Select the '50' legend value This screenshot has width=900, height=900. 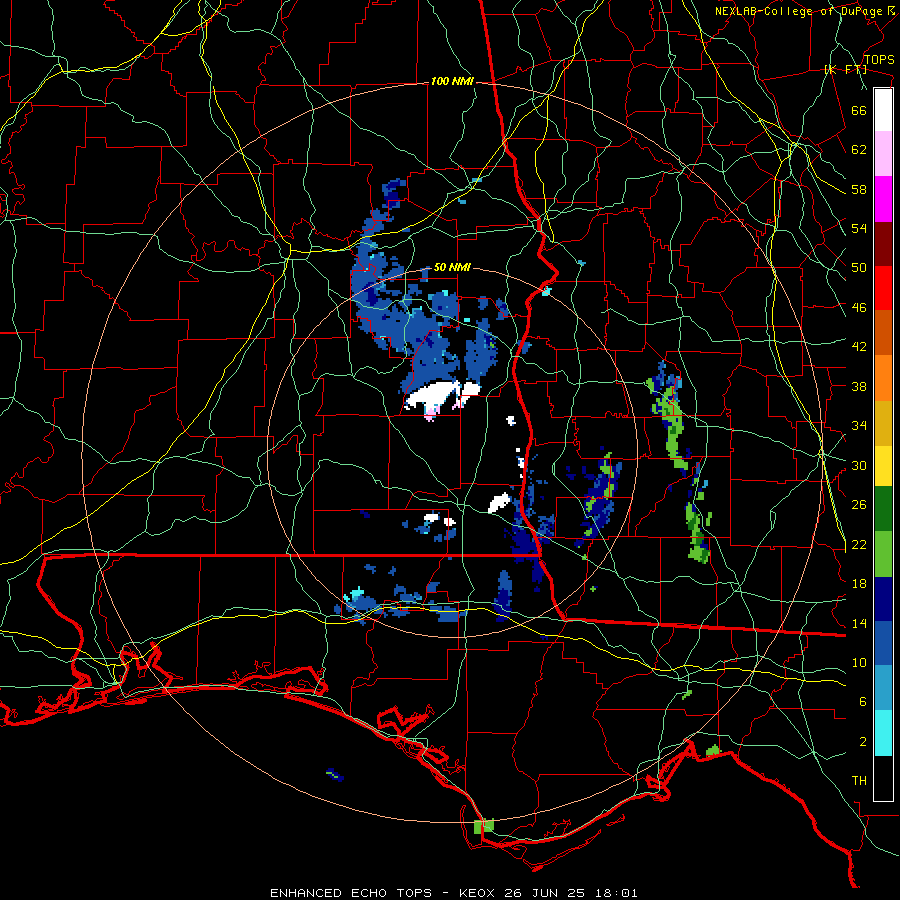click(x=859, y=268)
